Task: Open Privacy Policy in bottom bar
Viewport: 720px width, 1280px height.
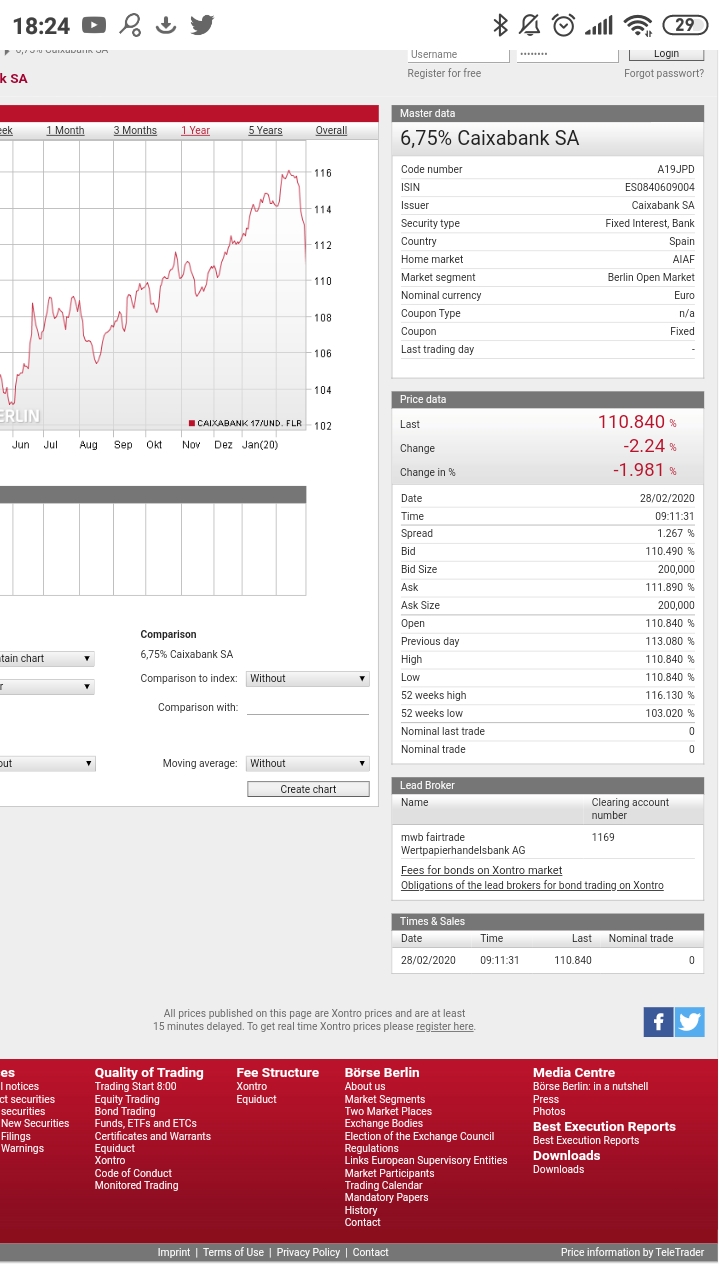Action: [308, 1252]
